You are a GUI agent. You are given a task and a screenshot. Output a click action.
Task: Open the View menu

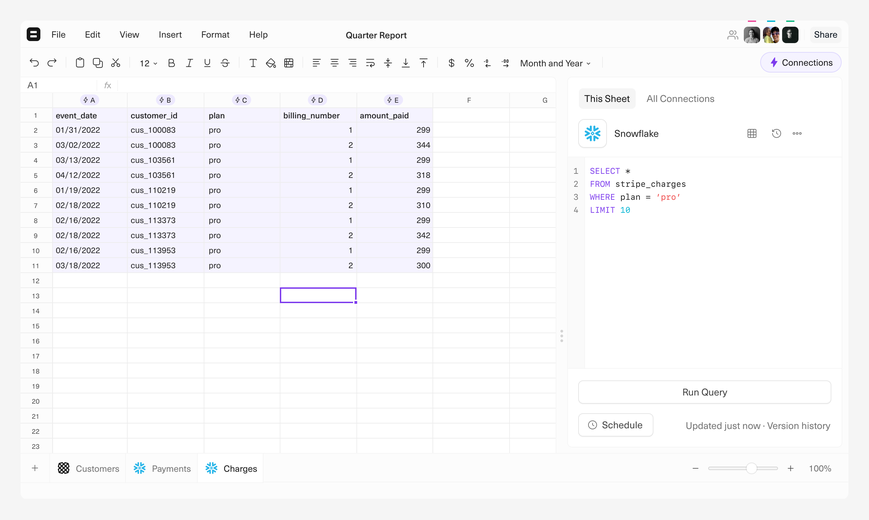coord(129,34)
